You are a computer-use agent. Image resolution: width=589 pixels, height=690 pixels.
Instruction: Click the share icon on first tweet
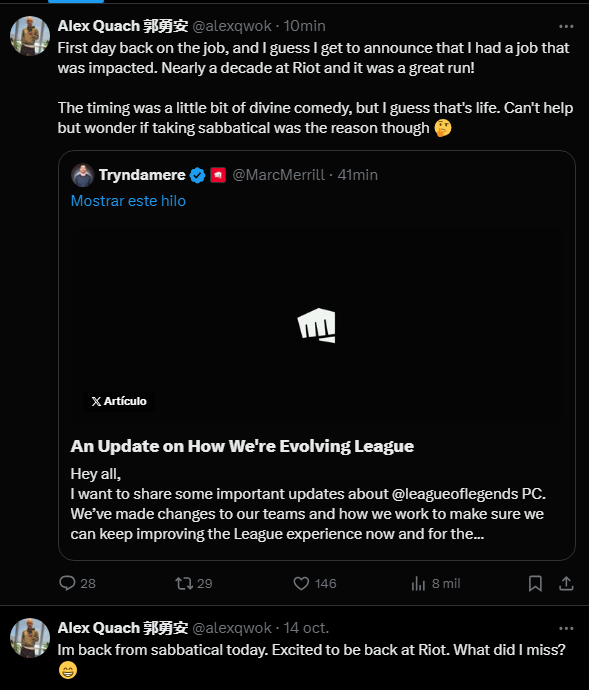[x=566, y=584]
